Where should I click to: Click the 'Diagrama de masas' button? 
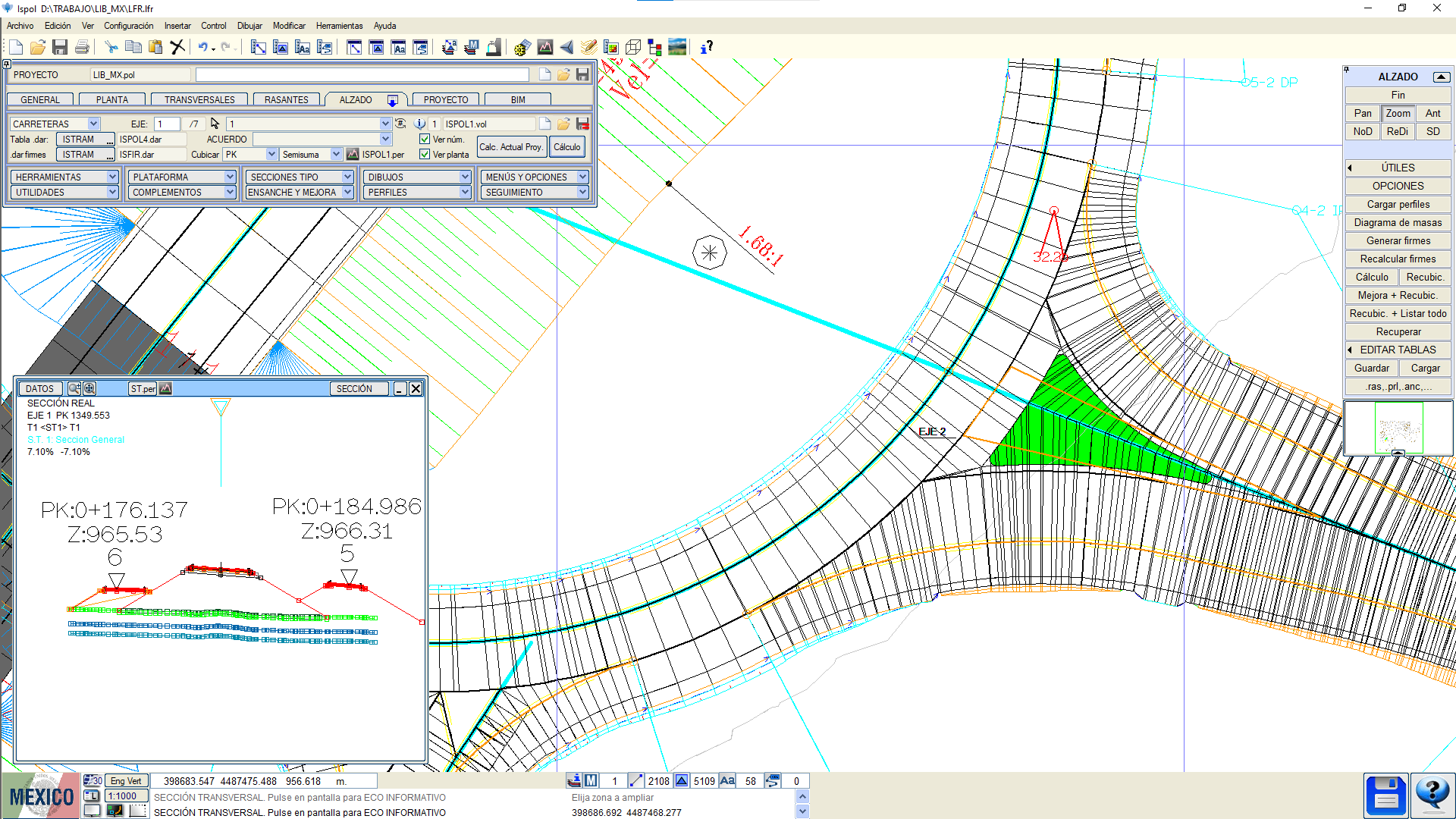coord(1398,222)
